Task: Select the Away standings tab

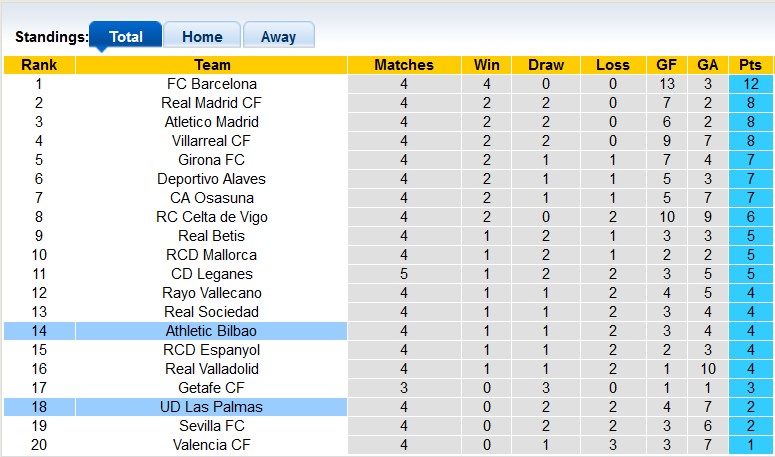Action: (278, 36)
